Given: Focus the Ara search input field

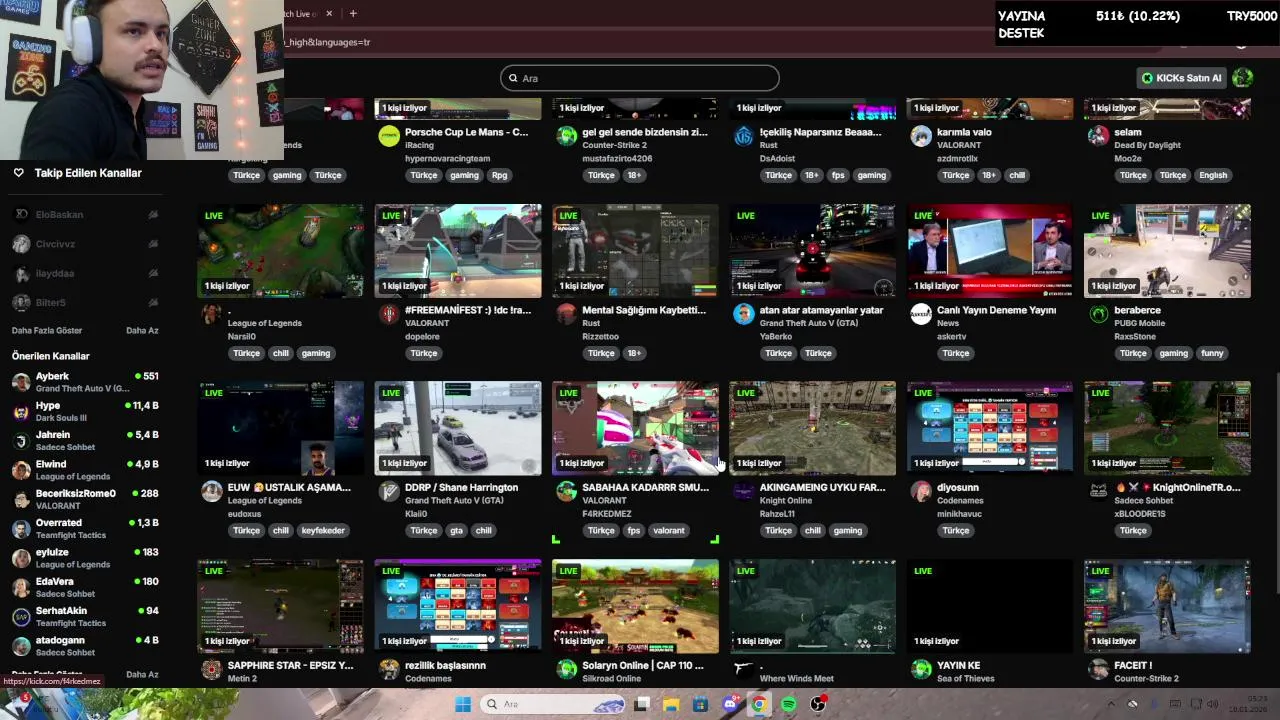Looking at the screenshot, I should tap(639, 78).
